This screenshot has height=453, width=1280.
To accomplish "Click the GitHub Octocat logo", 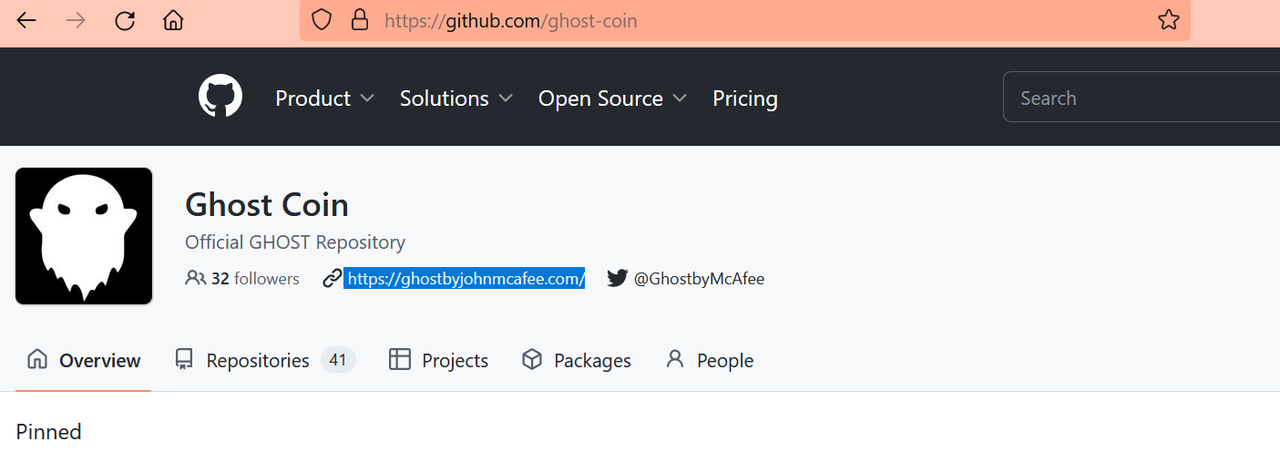I will (220, 98).
